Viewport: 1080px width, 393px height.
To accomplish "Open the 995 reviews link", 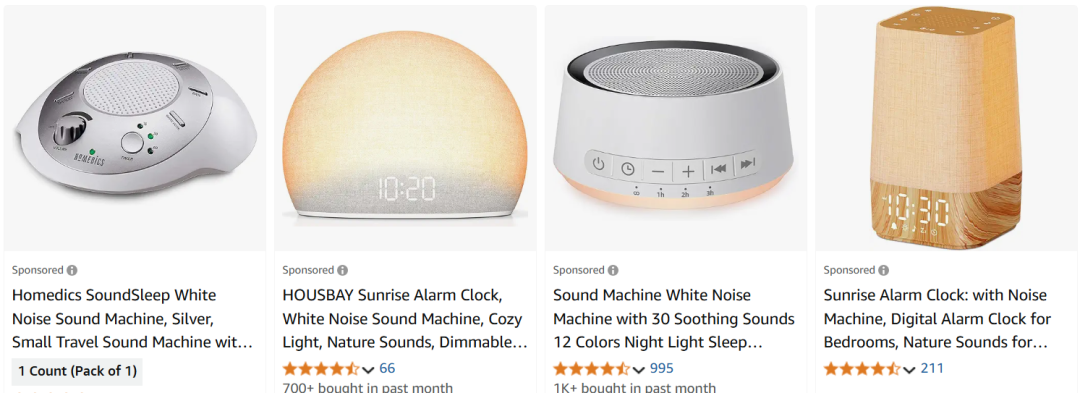I will point(661,369).
